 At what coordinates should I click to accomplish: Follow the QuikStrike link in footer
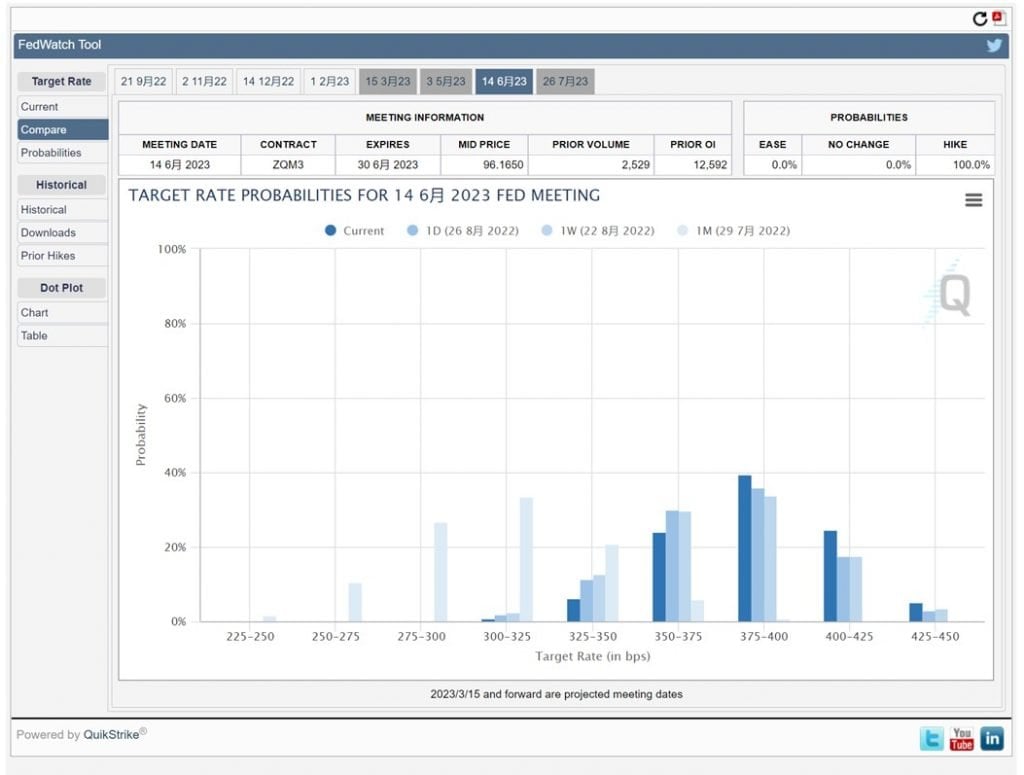point(111,735)
